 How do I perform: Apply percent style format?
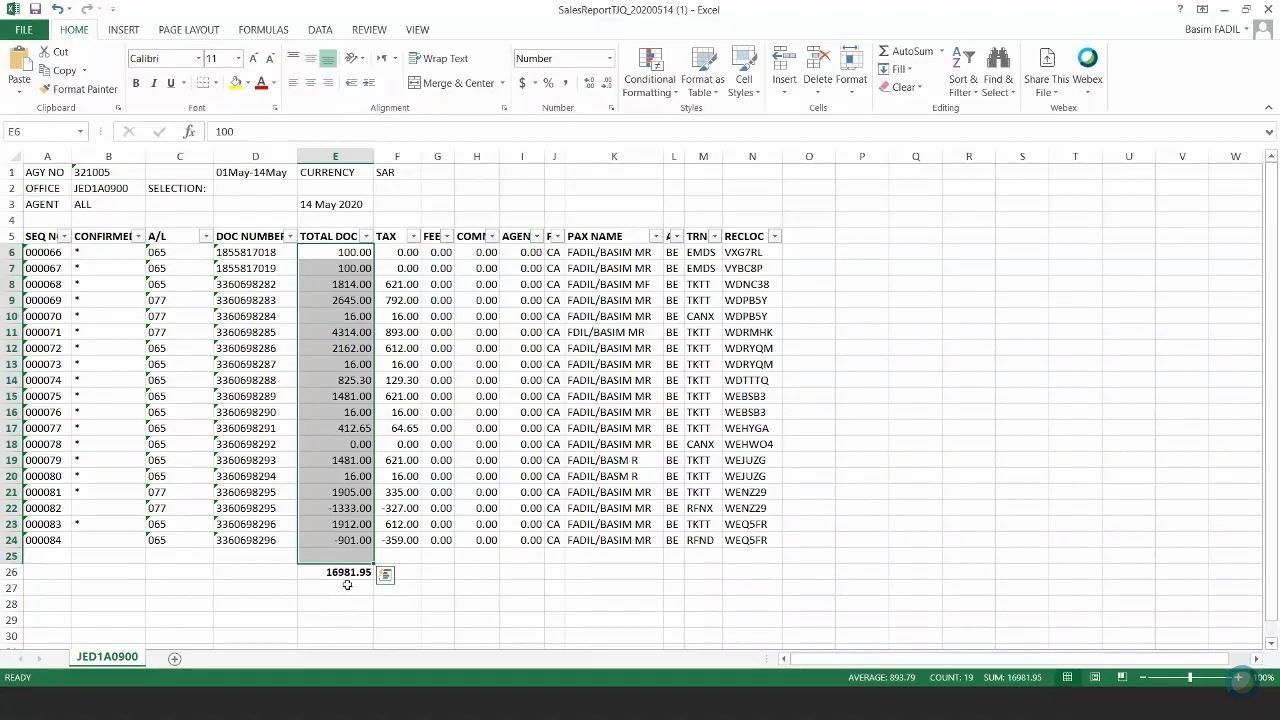[548, 83]
